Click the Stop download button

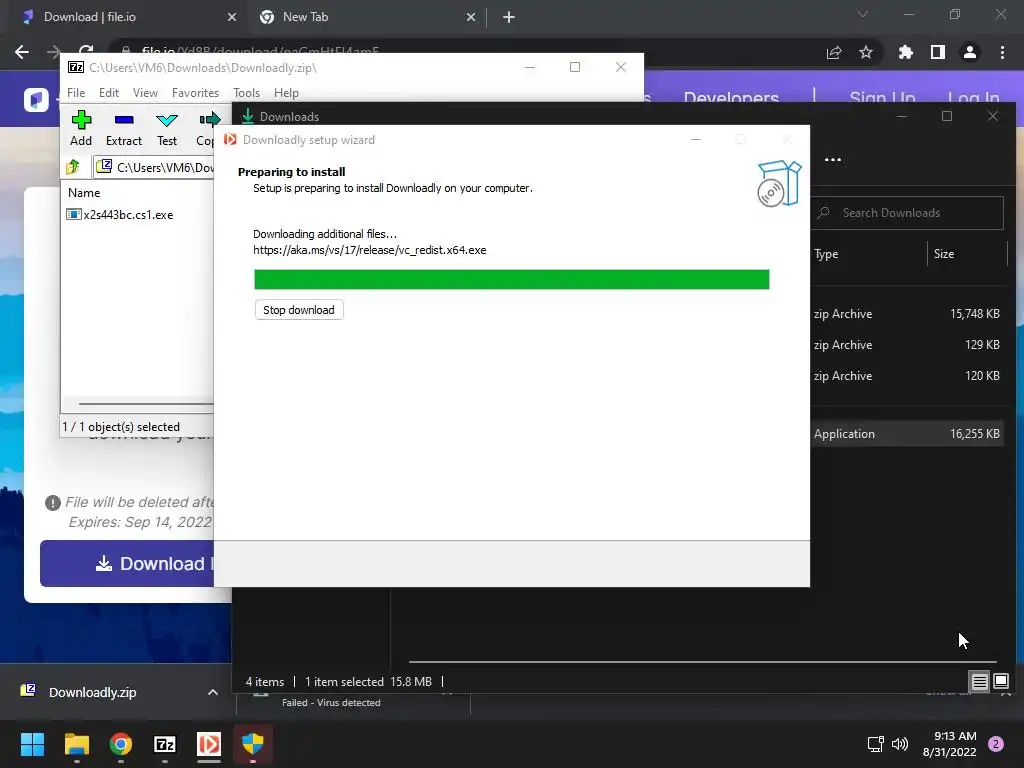tap(299, 310)
